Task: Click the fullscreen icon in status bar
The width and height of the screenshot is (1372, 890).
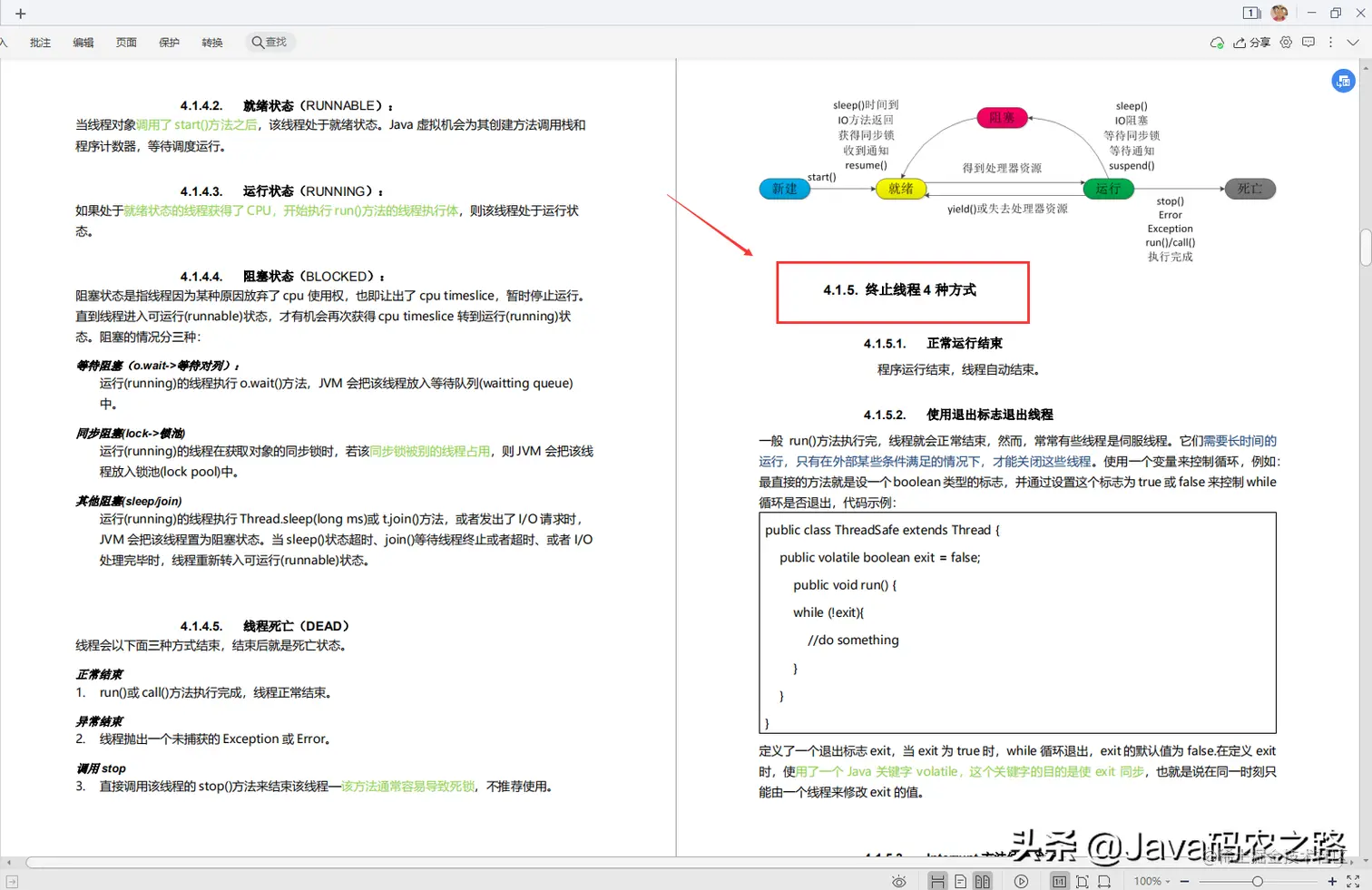Action: (1353, 881)
